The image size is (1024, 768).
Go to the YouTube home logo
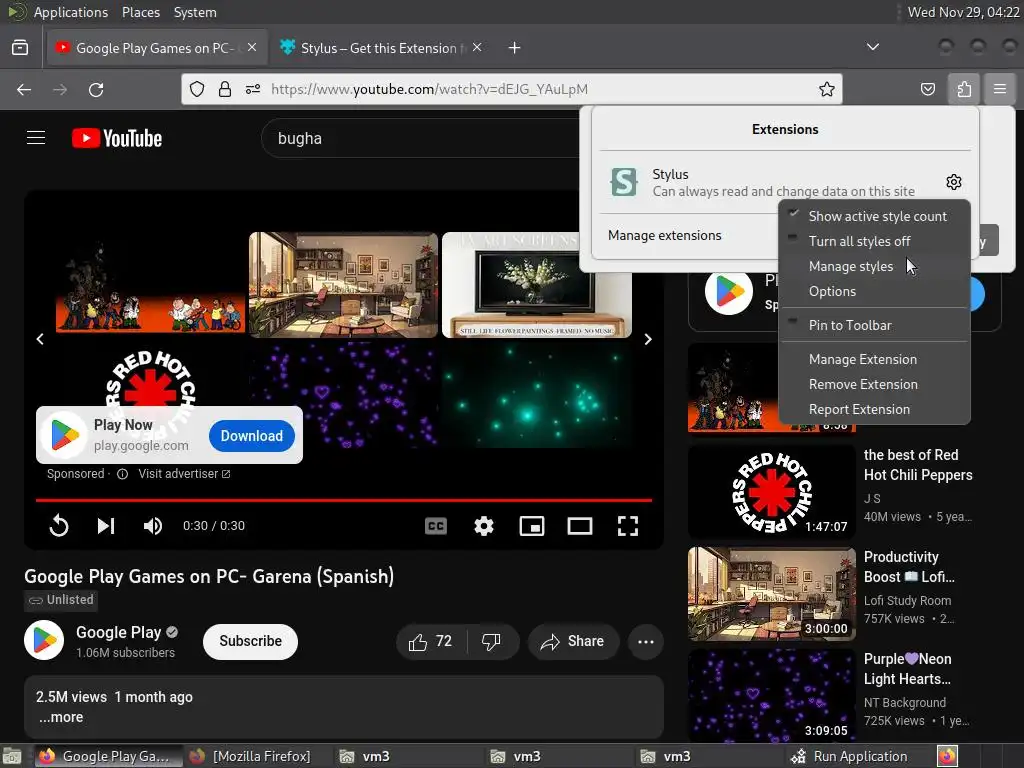tap(117, 138)
